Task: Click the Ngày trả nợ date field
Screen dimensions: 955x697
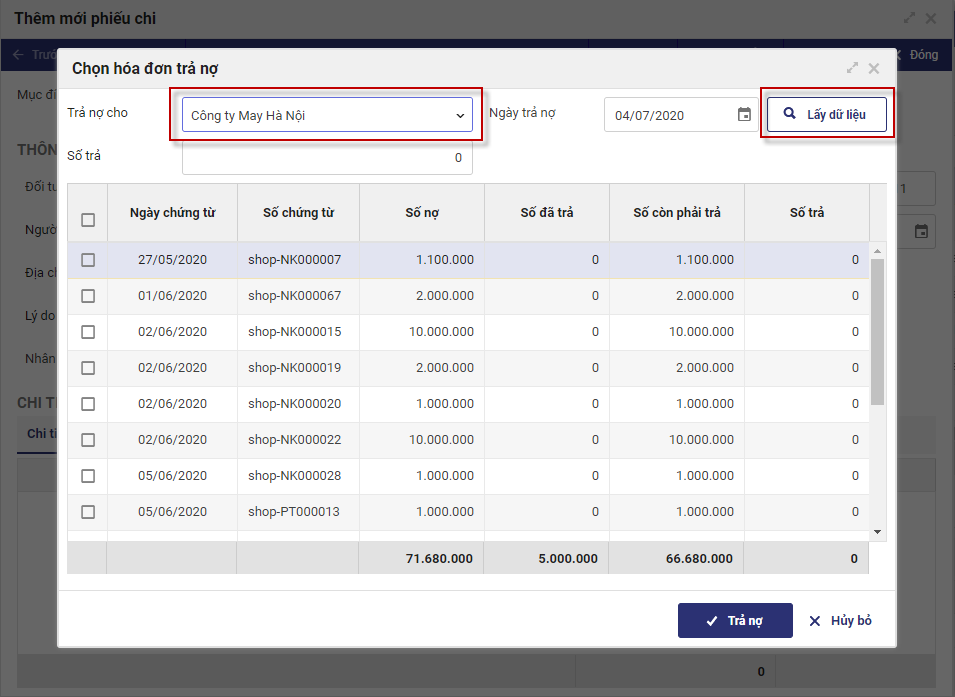Action: [x=672, y=115]
